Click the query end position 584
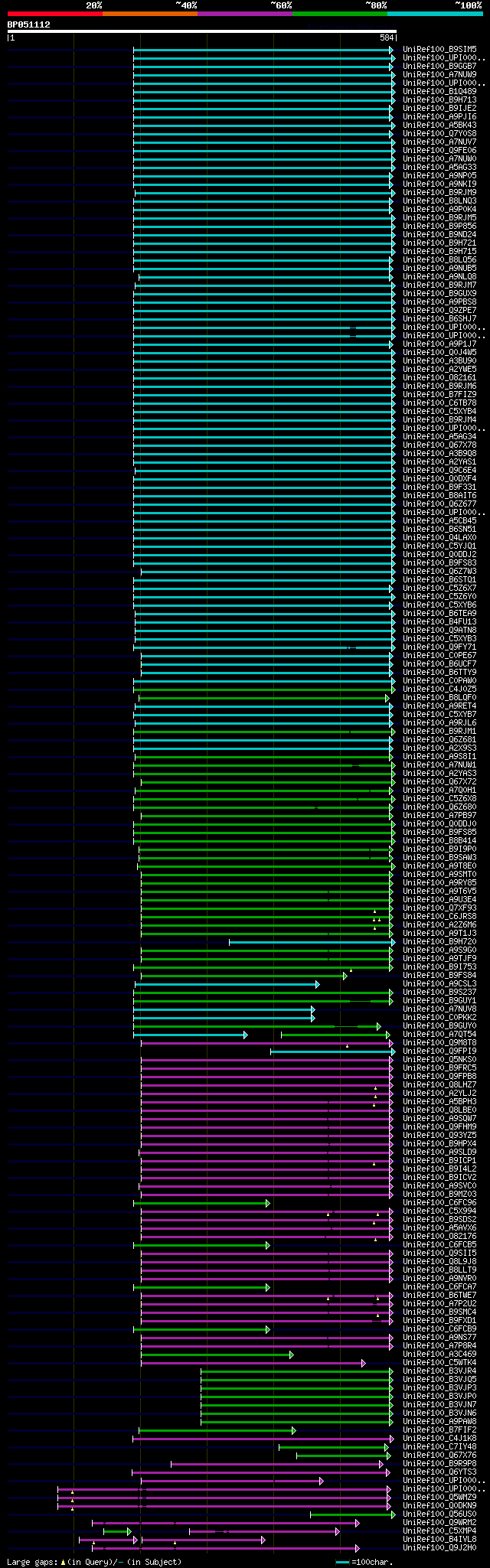490x1568 pixels. point(387,37)
